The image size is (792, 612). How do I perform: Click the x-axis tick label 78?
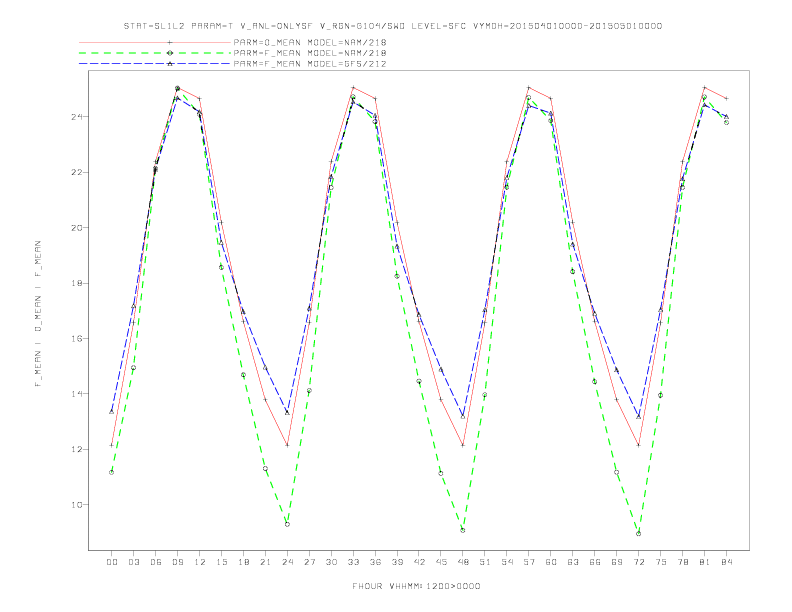(682, 562)
